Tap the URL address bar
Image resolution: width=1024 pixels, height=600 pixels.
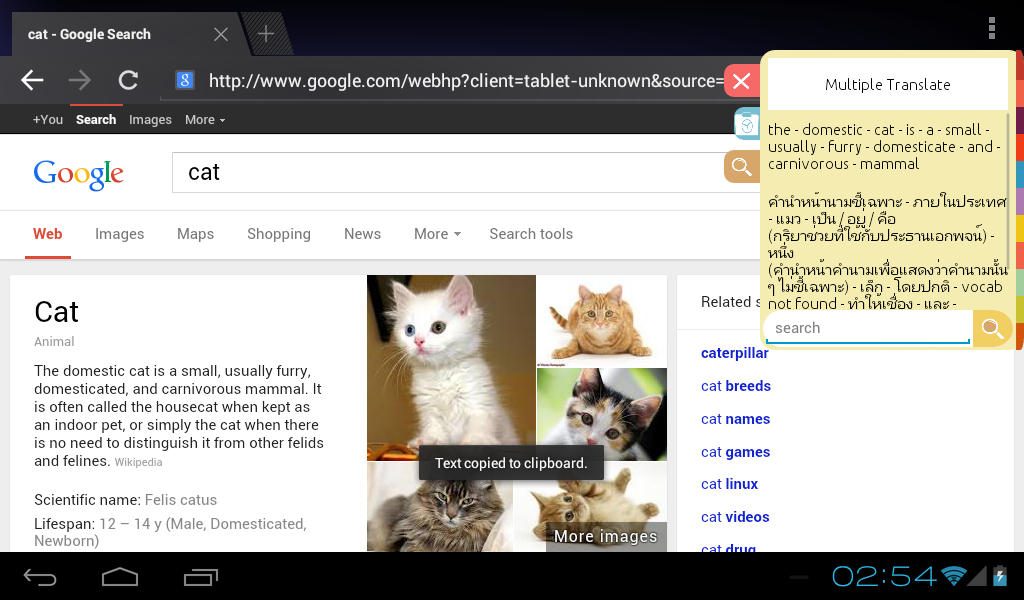[443, 81]
